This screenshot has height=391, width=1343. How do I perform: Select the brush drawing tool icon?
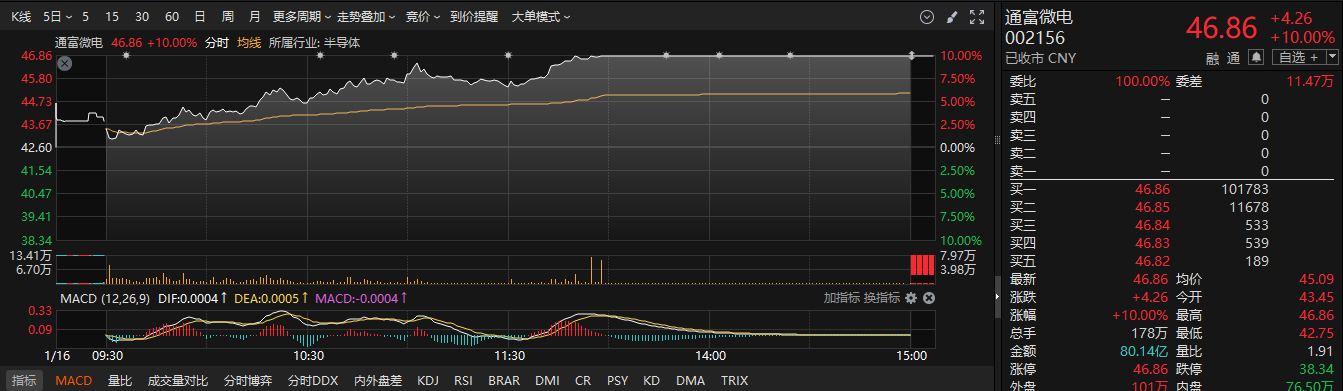point(951,17)
